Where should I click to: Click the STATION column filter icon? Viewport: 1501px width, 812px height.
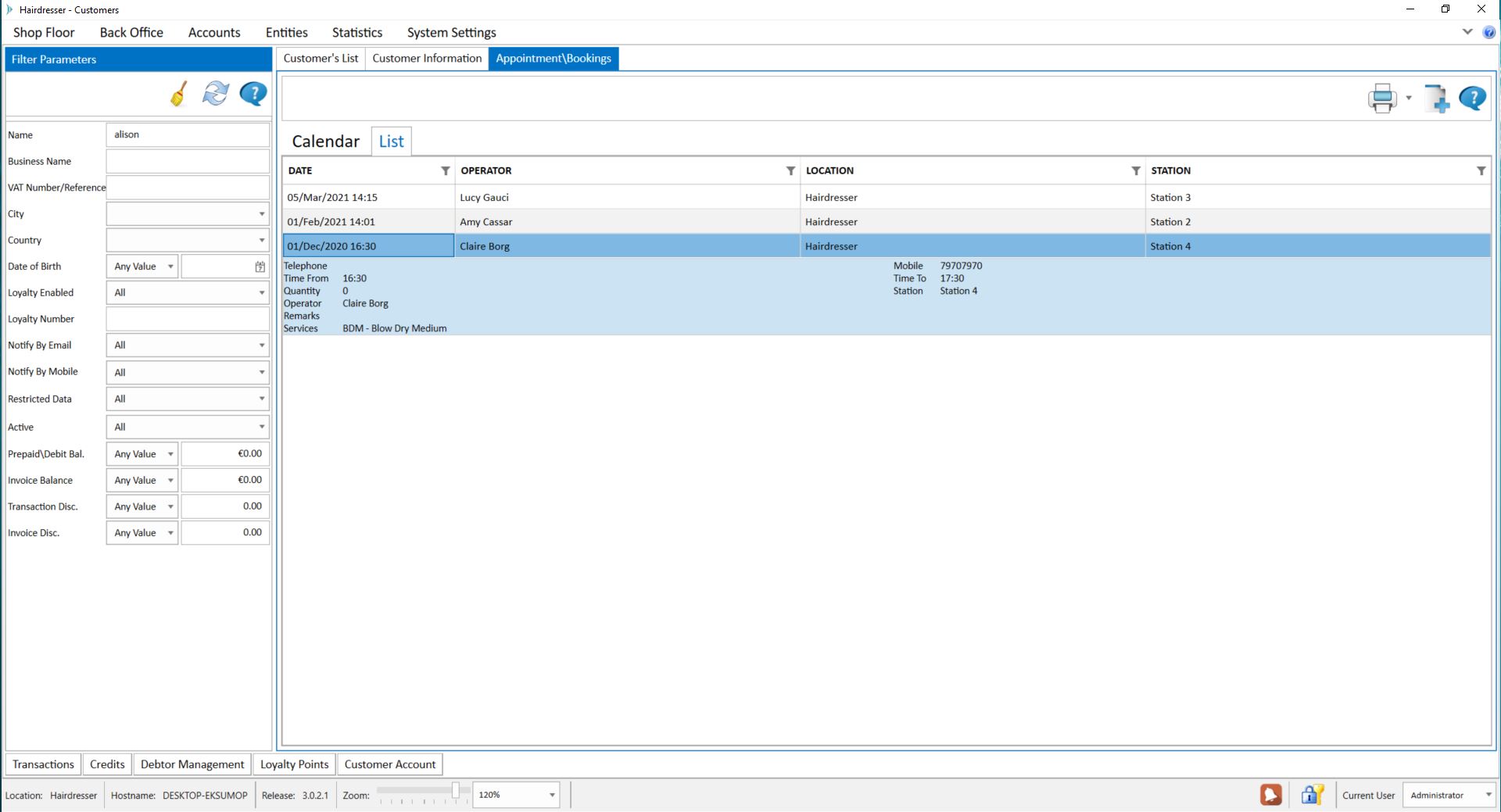tap(1481, 170)
